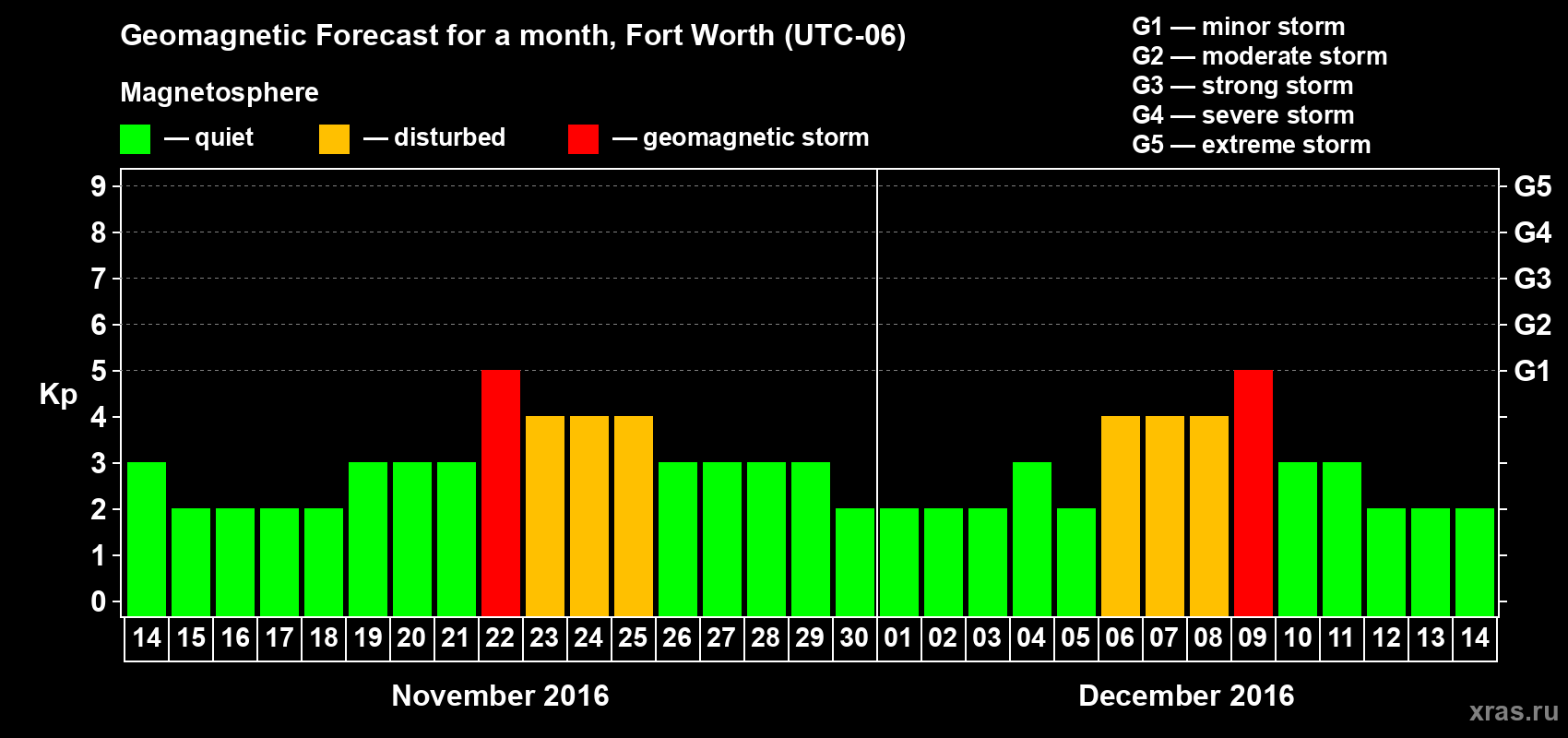This screenshot has height=738, width=1568.
Task: Click 'G3 — strong storm' legend text
Action: 1243,86
